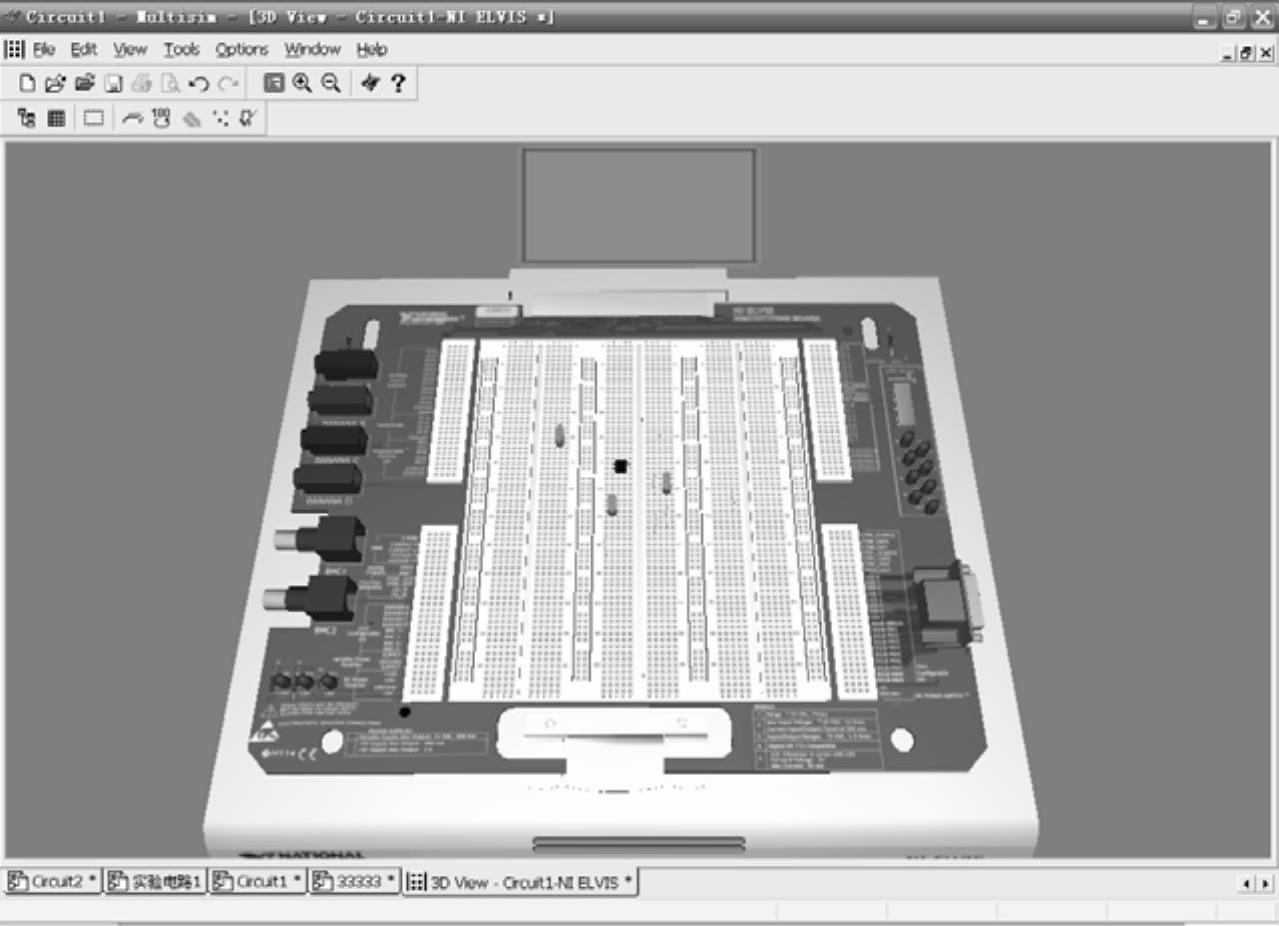Open the Edit menu
Viewport: 1279px width, 926px height.
[84, 49]
